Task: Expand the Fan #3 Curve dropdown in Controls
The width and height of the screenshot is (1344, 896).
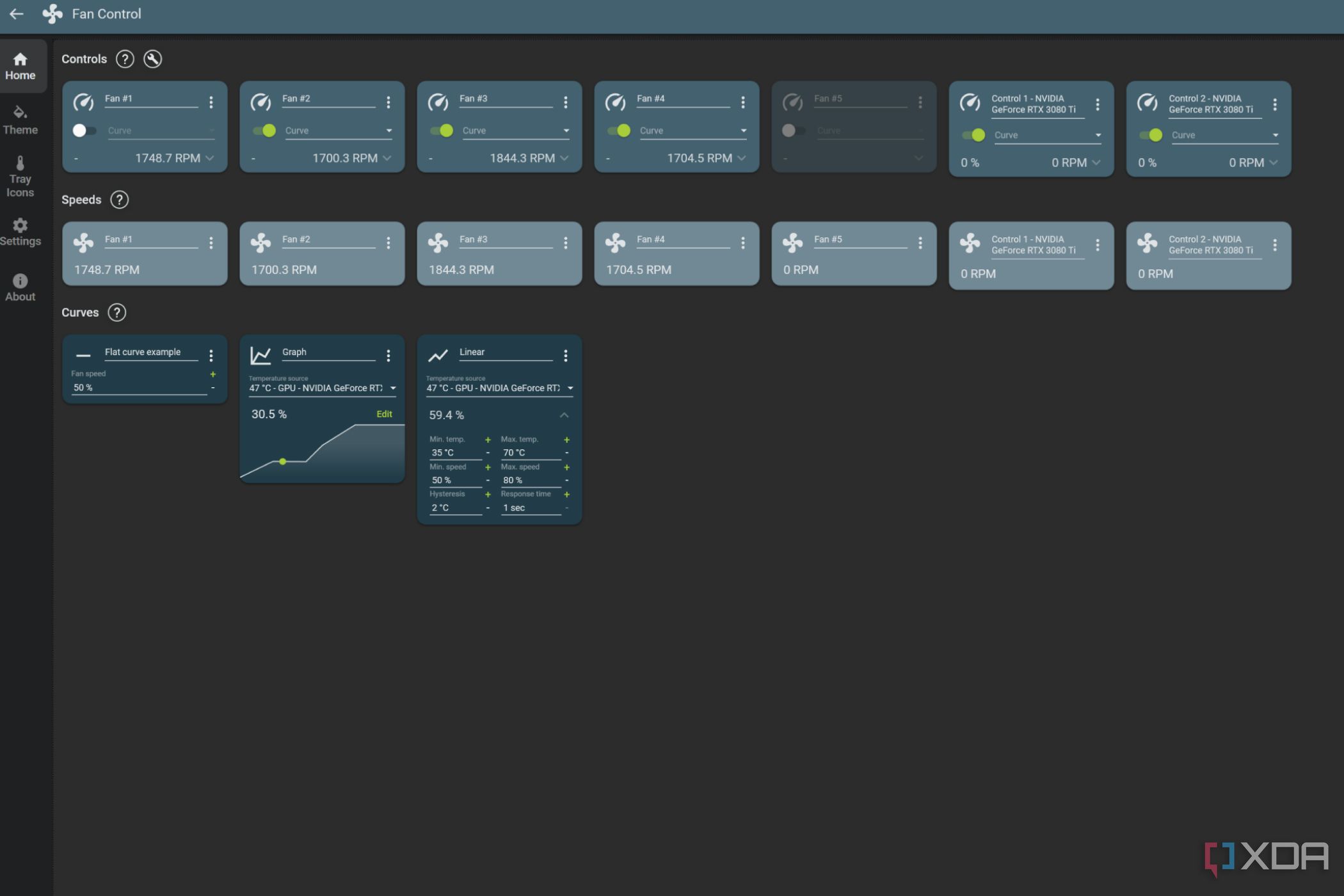Action: tap(567, 130)
